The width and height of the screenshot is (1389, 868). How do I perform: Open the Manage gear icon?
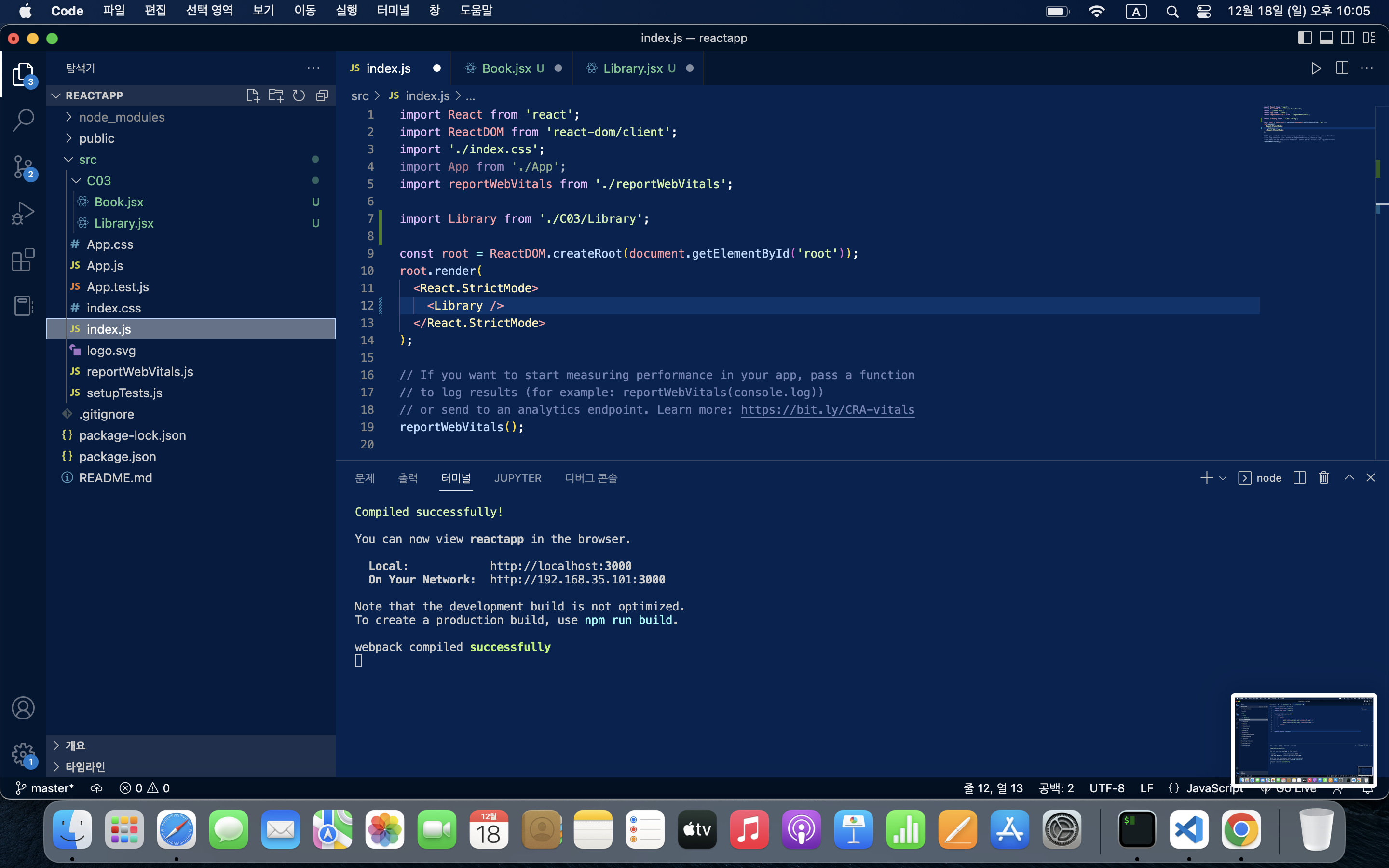pos(23,754)
